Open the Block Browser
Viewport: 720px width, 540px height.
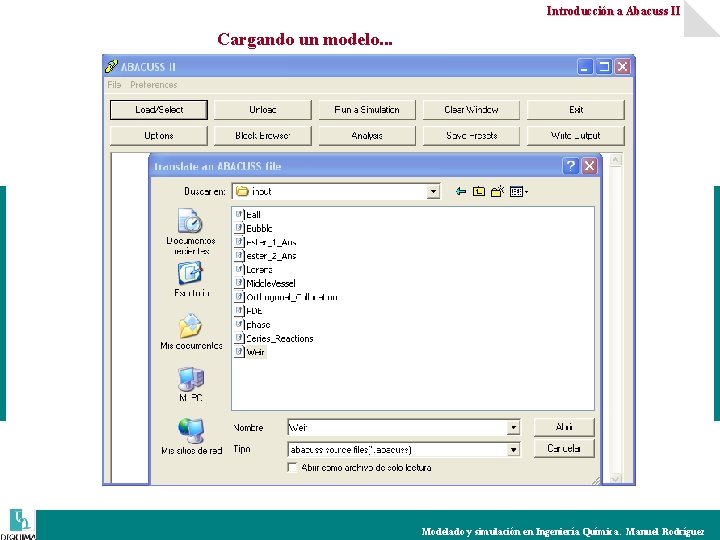263,135
